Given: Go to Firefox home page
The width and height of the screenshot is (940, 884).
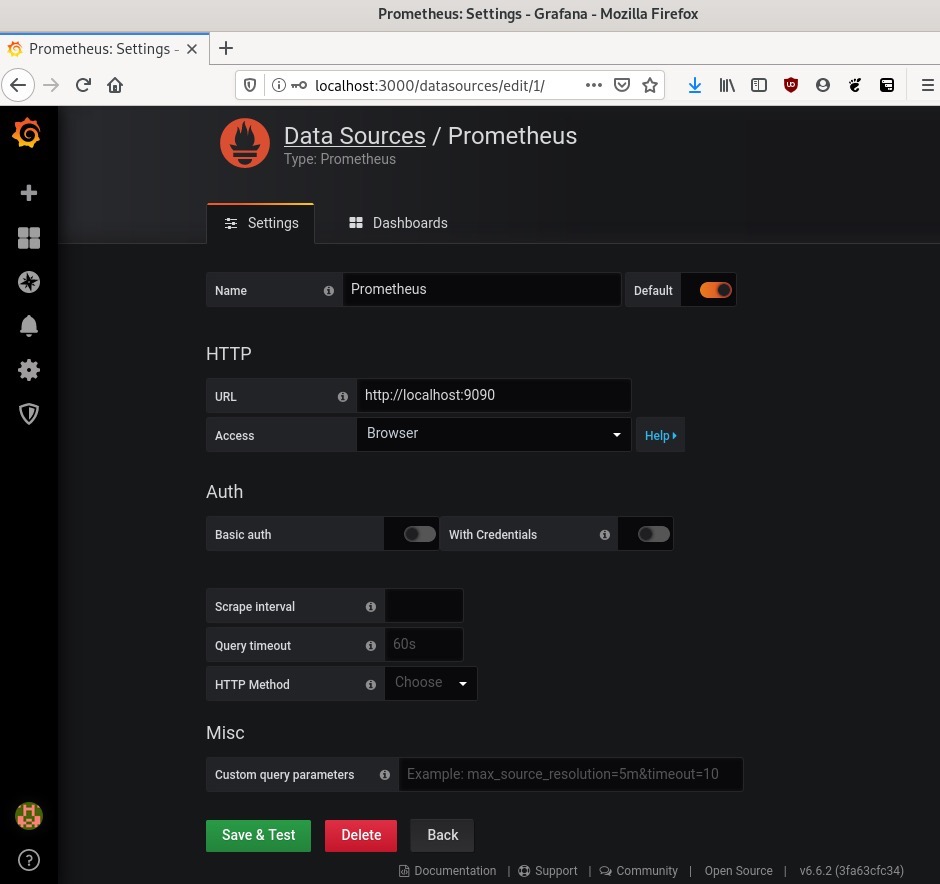Looking at the screenshot, I should click(x=115, y=85).
